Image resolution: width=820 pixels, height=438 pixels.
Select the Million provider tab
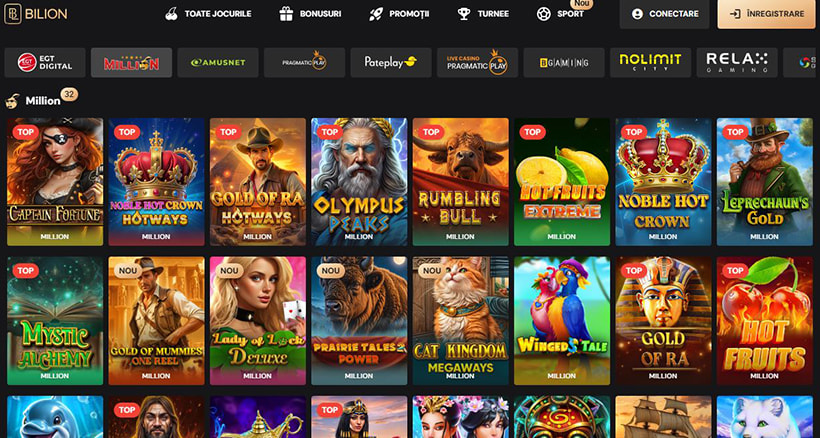click(131, 63)
